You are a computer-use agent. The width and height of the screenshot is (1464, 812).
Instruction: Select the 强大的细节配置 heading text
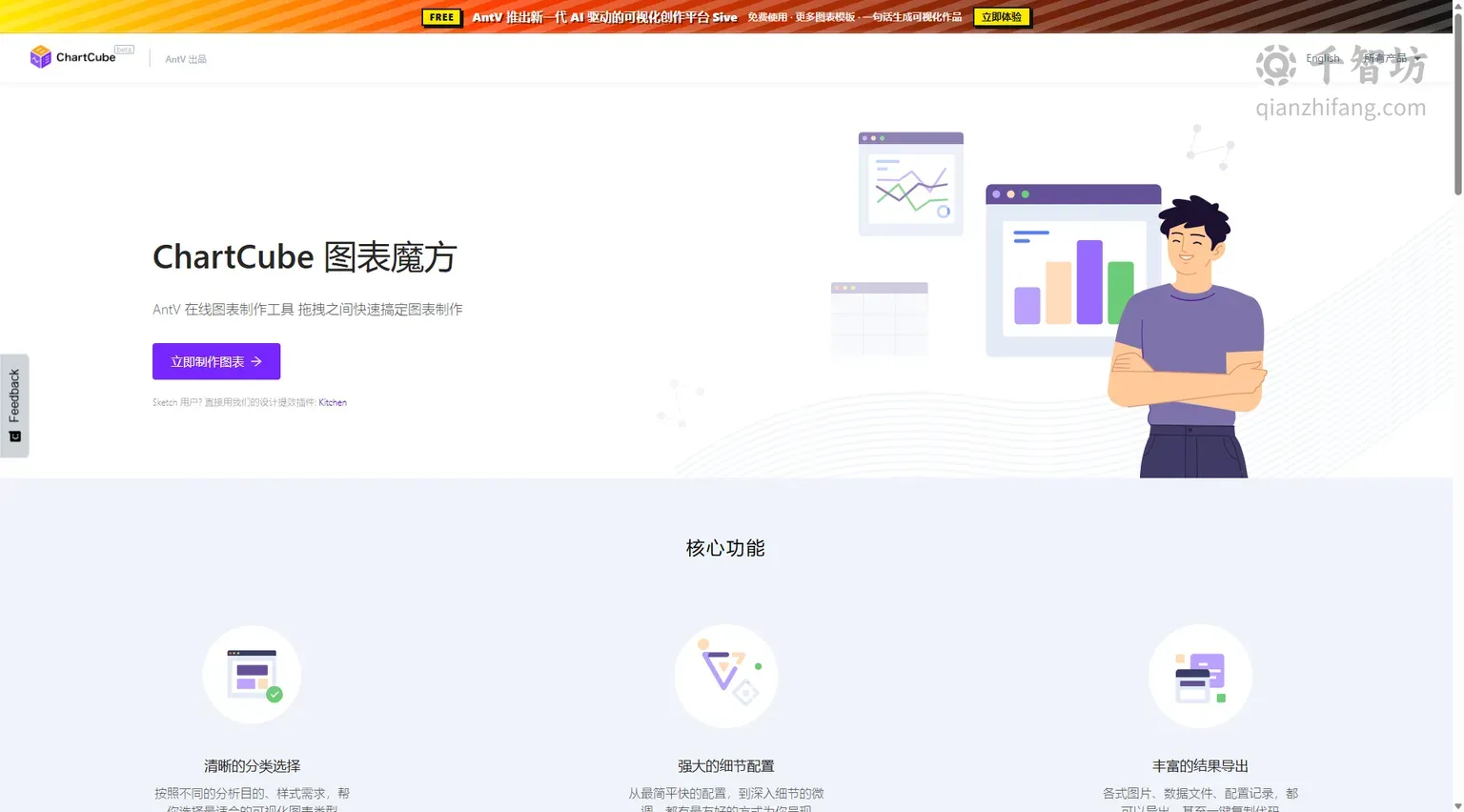(x=726, y=766)
